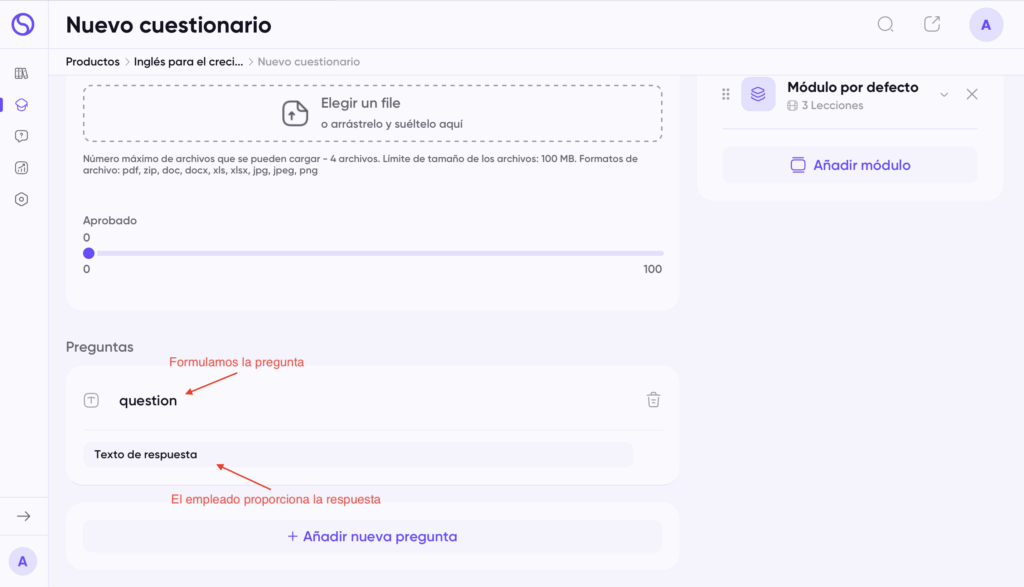
Task: Click the file upload icon
Action: pyautogui.click(x=294, y=113)
